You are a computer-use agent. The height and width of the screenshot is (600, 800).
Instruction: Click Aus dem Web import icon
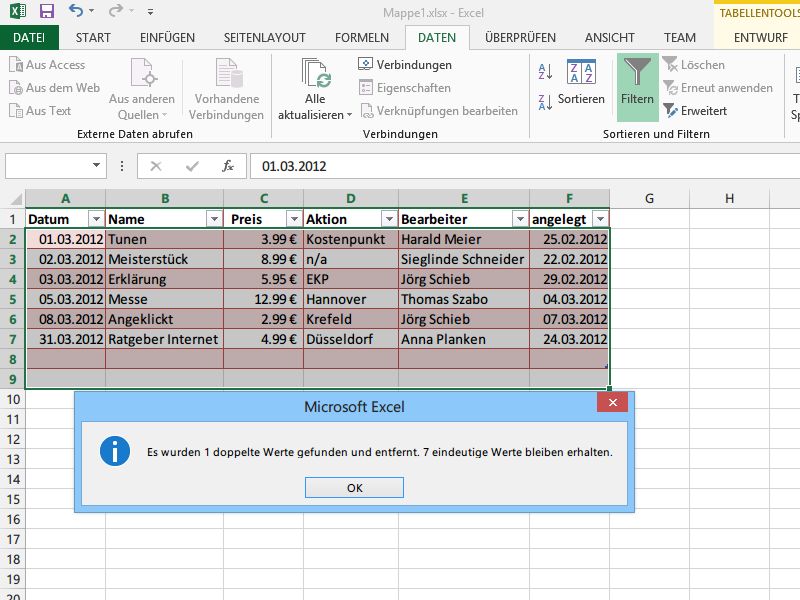point(16,88)
